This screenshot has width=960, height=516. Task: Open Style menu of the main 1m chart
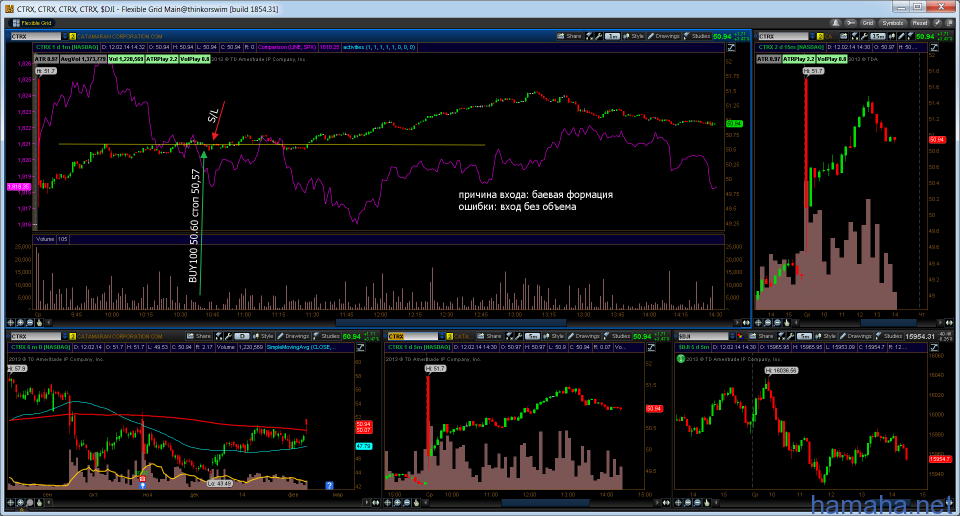pyautogui.click(x=633, y=36)
